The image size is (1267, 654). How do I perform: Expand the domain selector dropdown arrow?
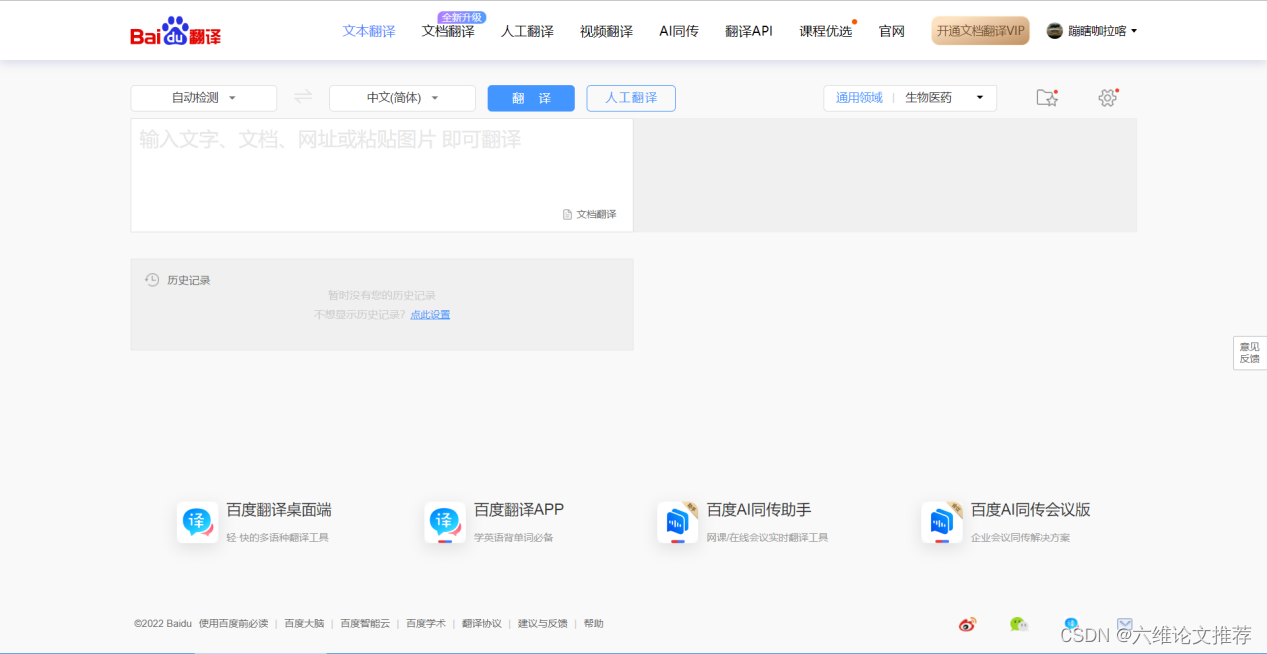pyautogui.click(x=980, y=98)
